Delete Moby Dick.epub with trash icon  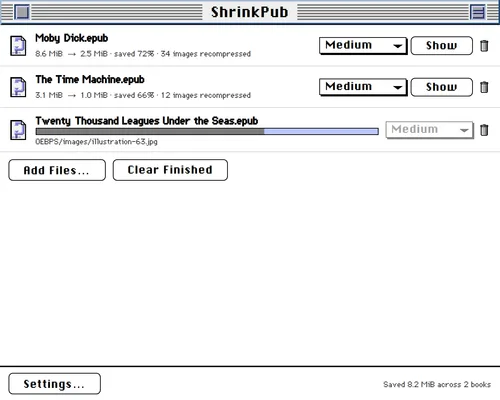[x=484, y=46]
